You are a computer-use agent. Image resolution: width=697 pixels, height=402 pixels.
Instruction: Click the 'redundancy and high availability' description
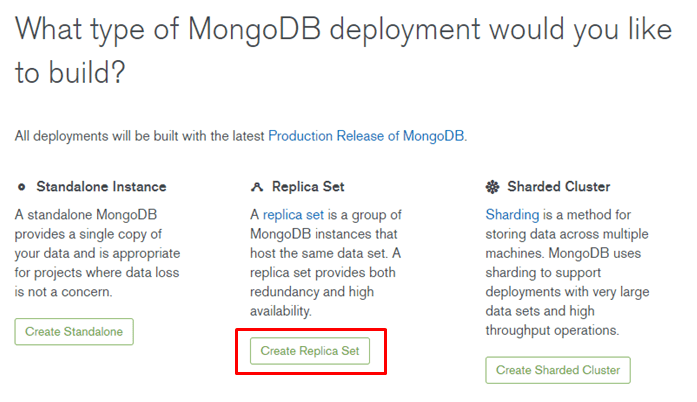[312, 301]
